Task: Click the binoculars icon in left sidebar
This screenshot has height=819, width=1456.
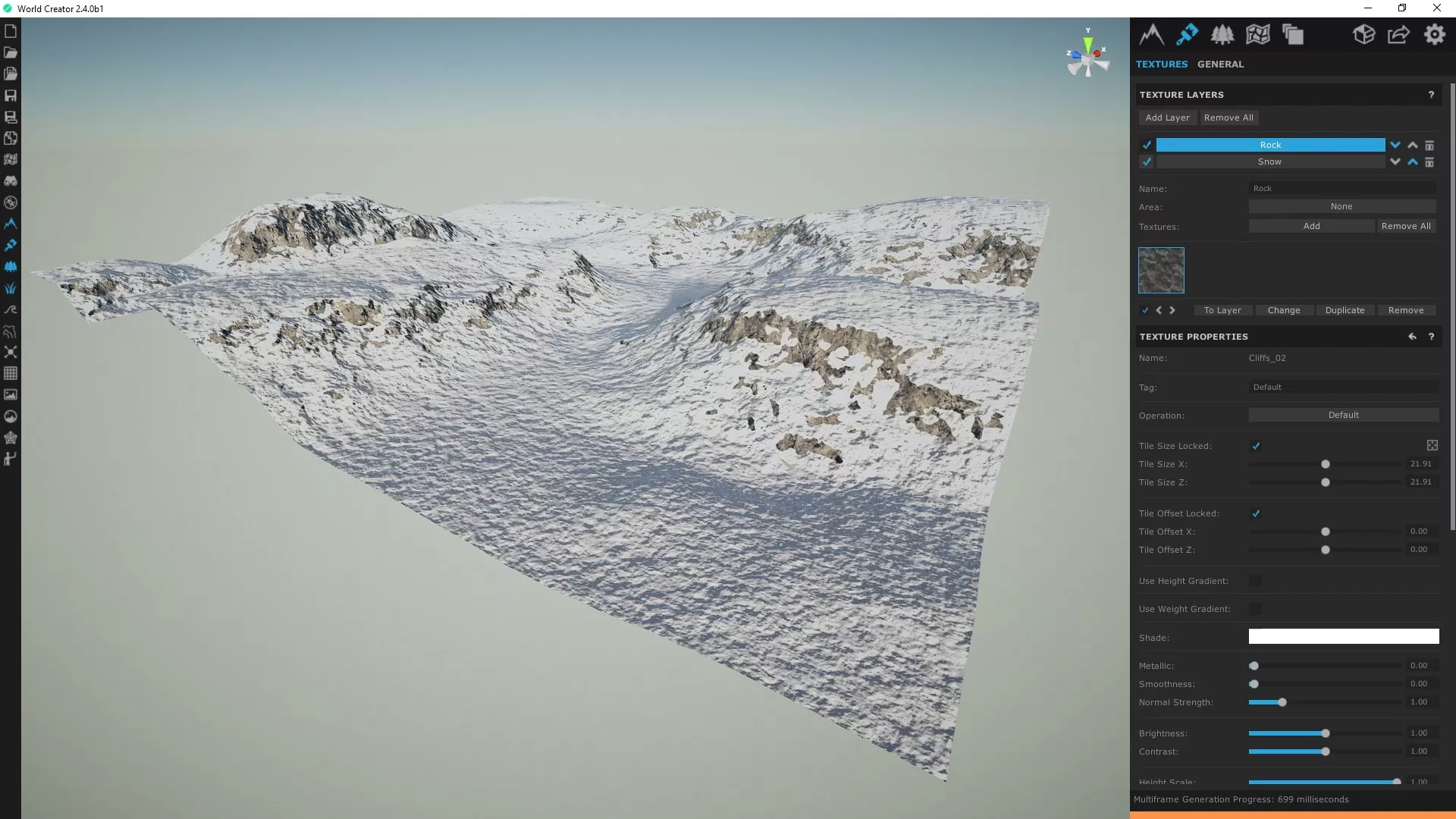Action: pos(11,181)
